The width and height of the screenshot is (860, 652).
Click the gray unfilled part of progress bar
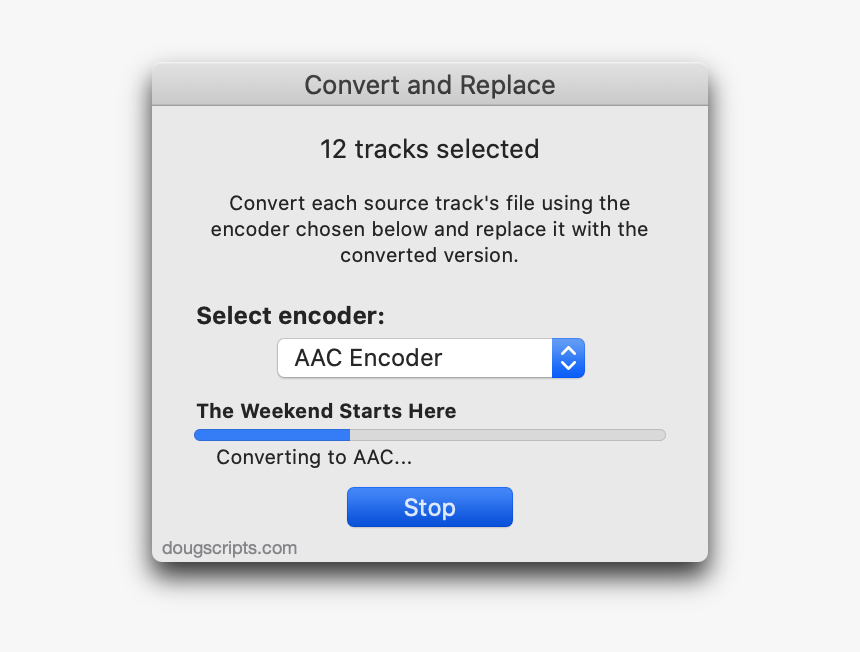click(x=507, y=435)
